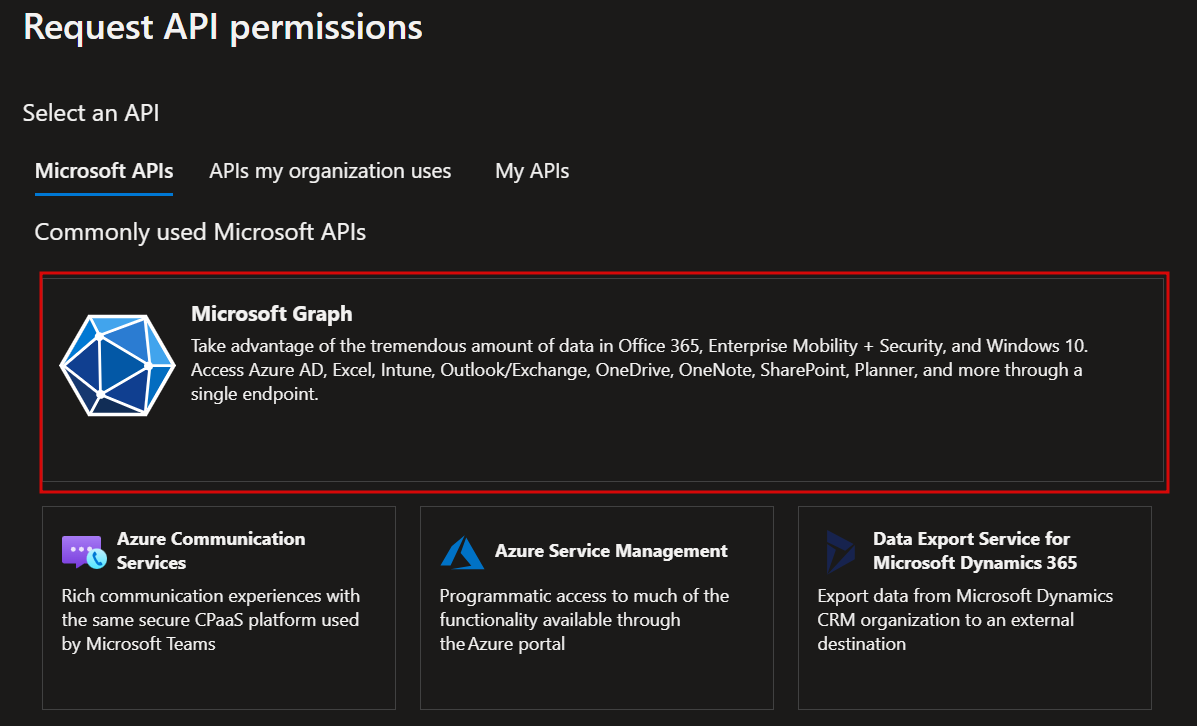Open the Microsoft Graph card title
This screenshot has height=726, width=1197.
272,314
